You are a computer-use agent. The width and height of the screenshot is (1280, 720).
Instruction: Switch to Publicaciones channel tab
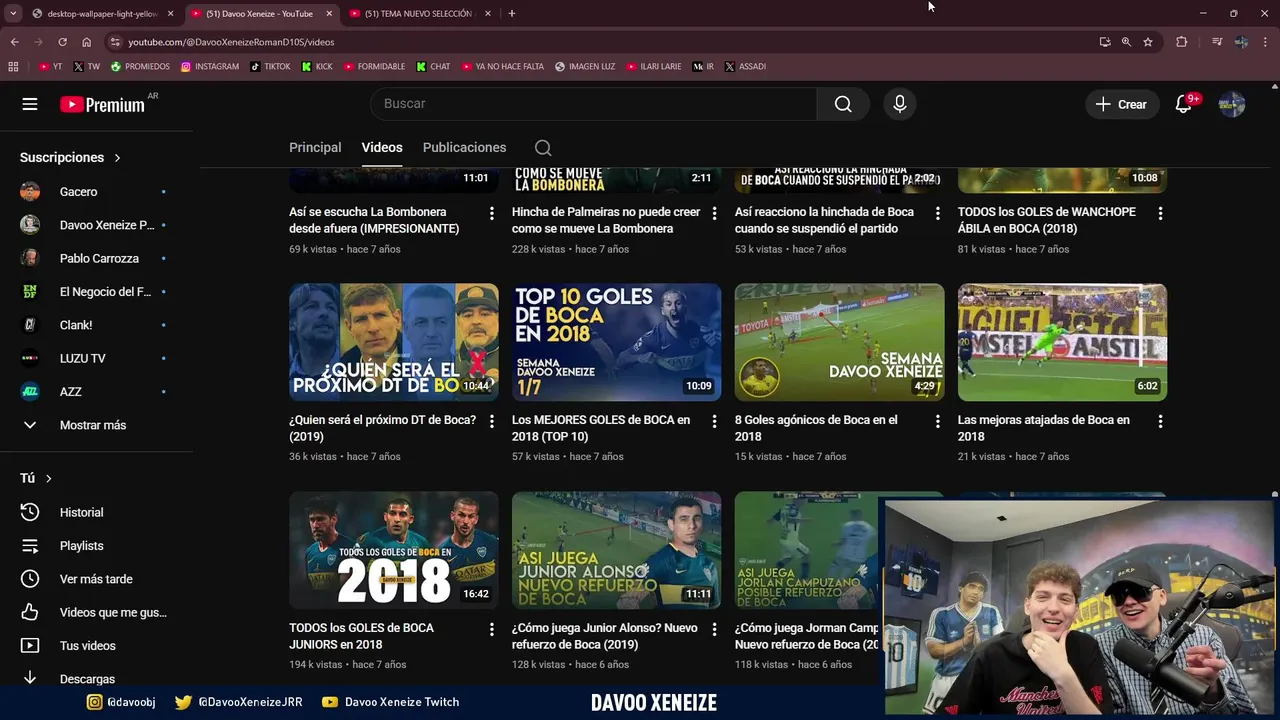(464, 147)
